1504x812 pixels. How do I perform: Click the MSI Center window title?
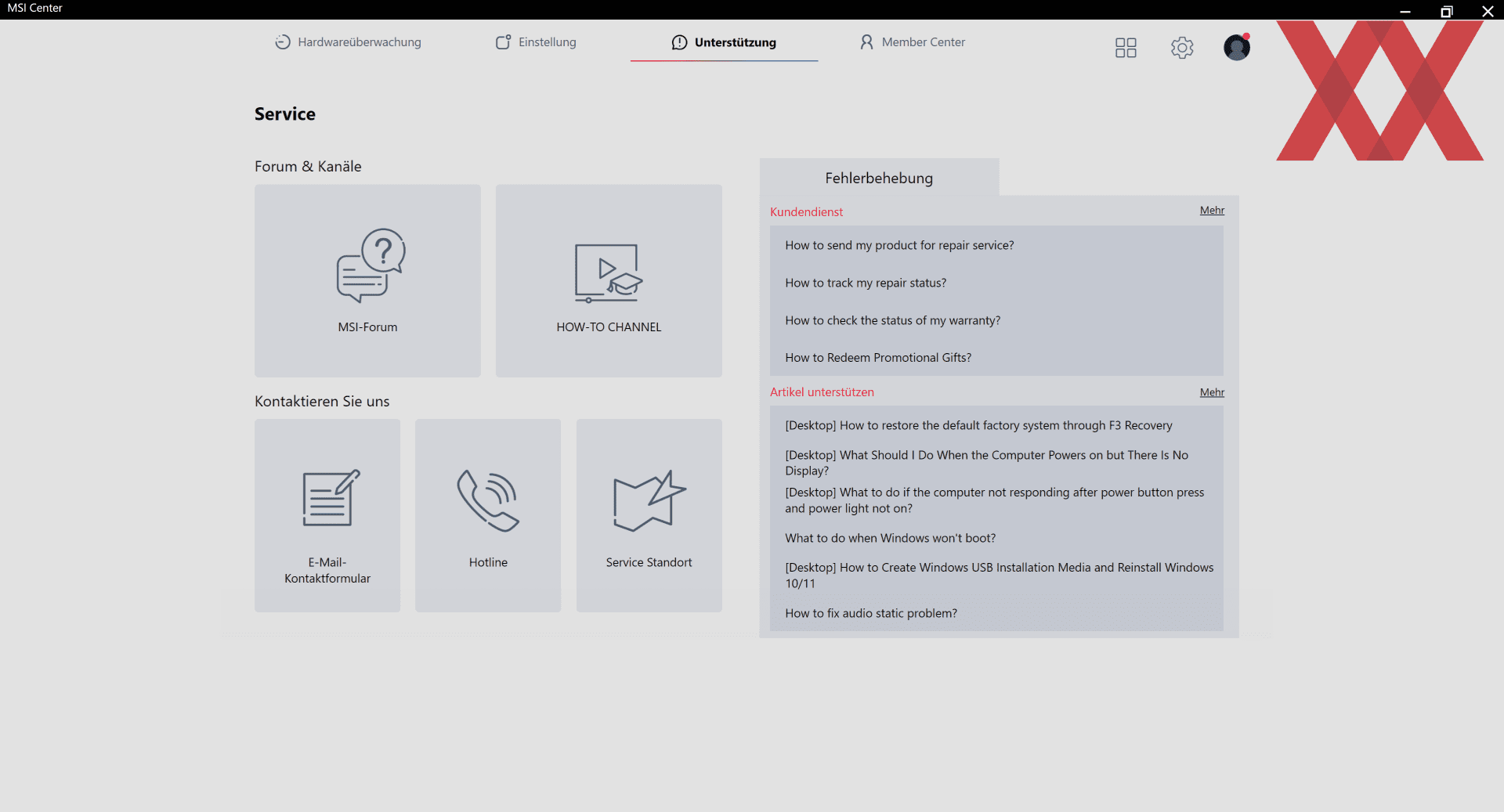point(35,8)
